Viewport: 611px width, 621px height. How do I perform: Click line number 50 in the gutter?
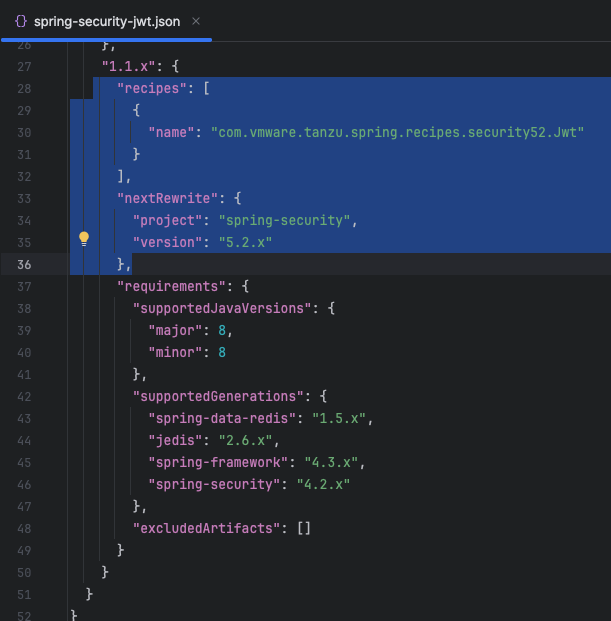(24, 572)
